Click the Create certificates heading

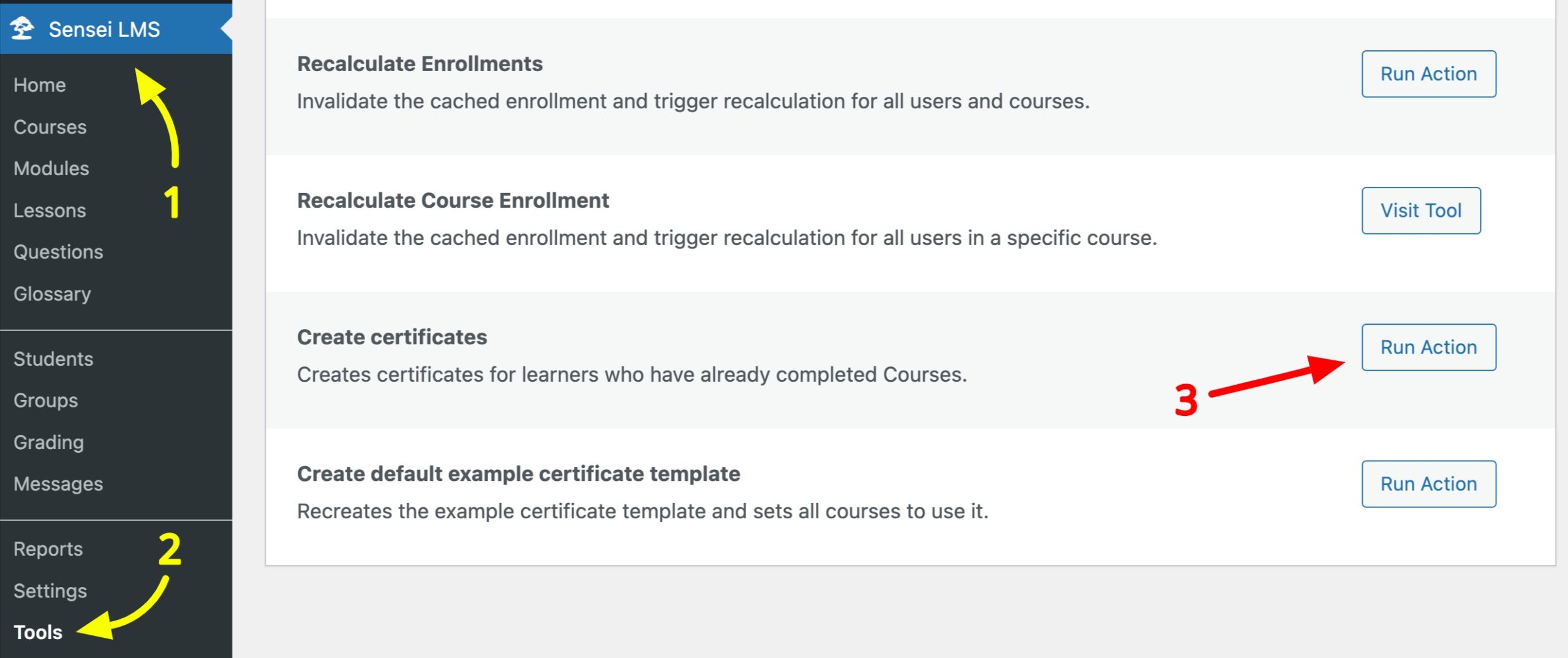tap(392, 337)
